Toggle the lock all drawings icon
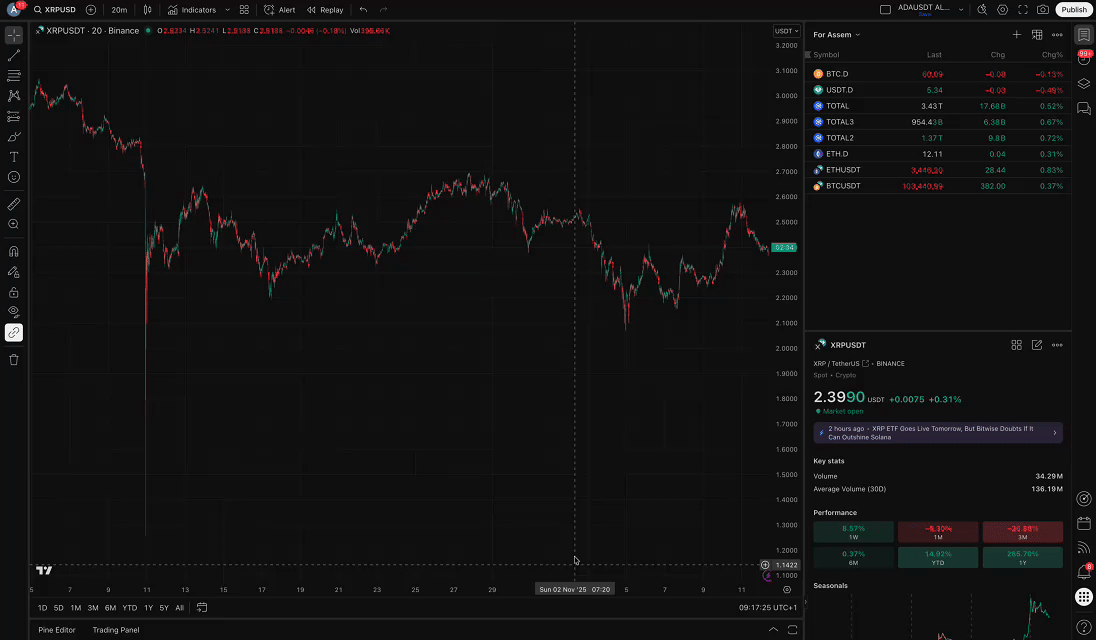This screenshot has width=1096, height=640. click(13, 291)
